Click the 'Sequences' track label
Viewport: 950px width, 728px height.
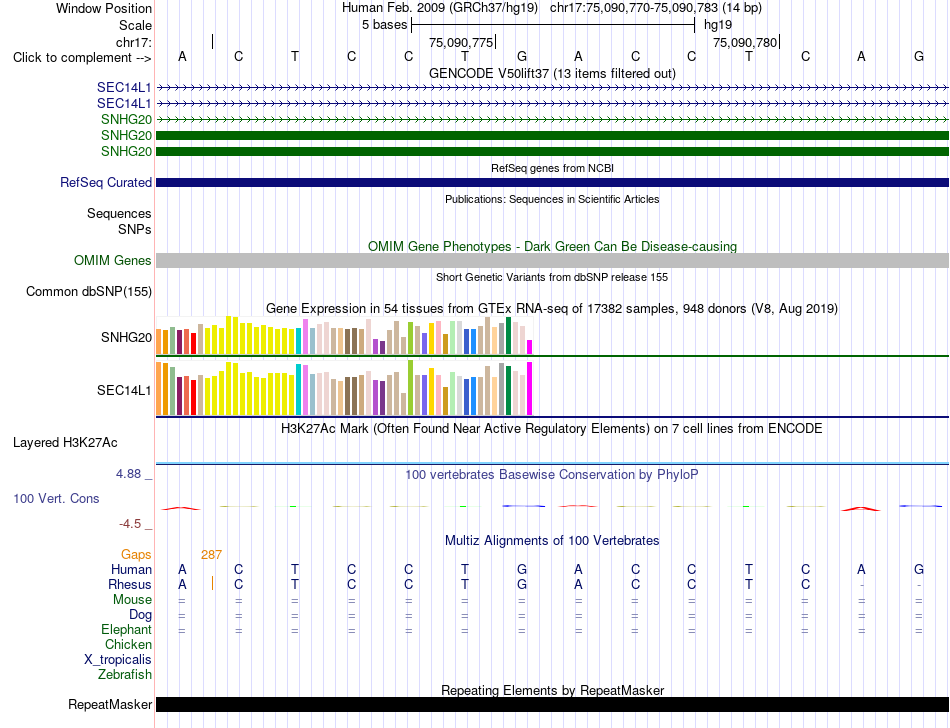119,213
